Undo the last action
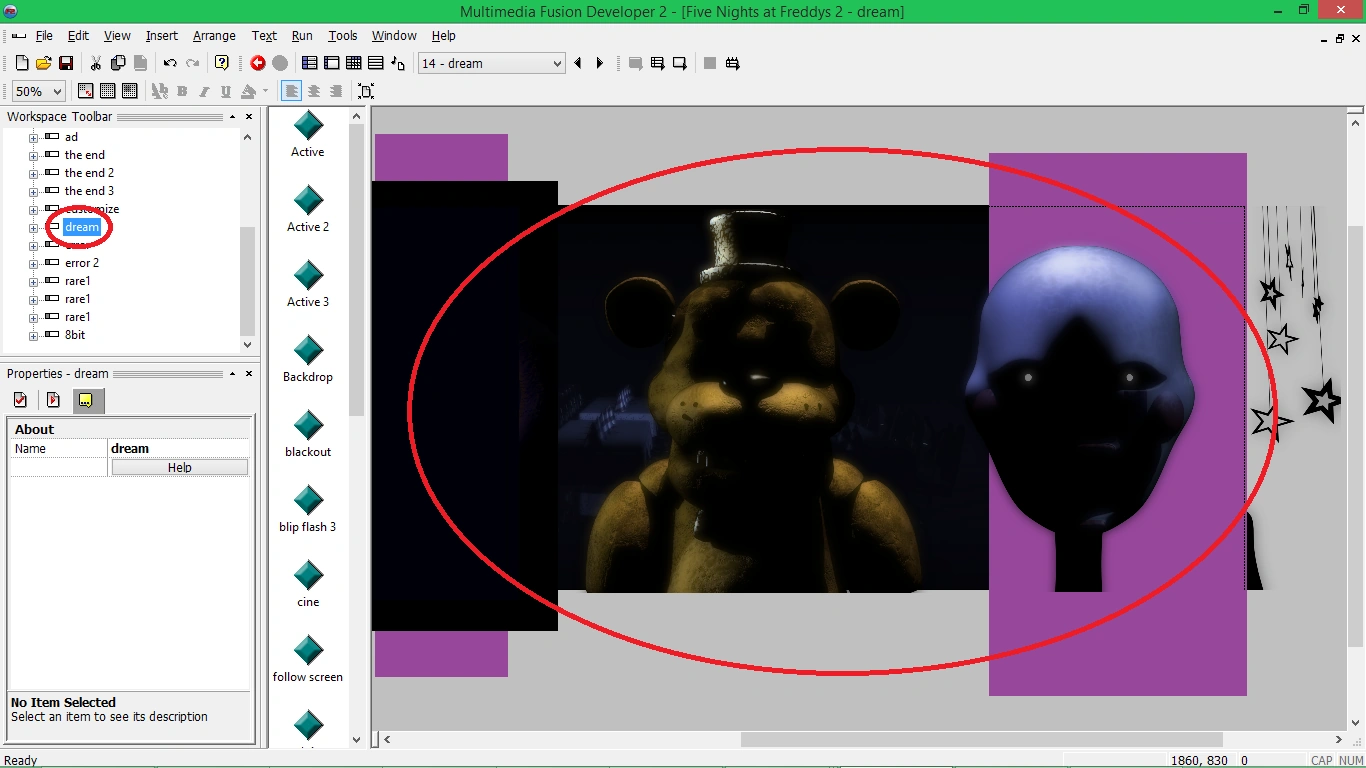This screenshot has width=1366, height=768. (x=170, y=63)
